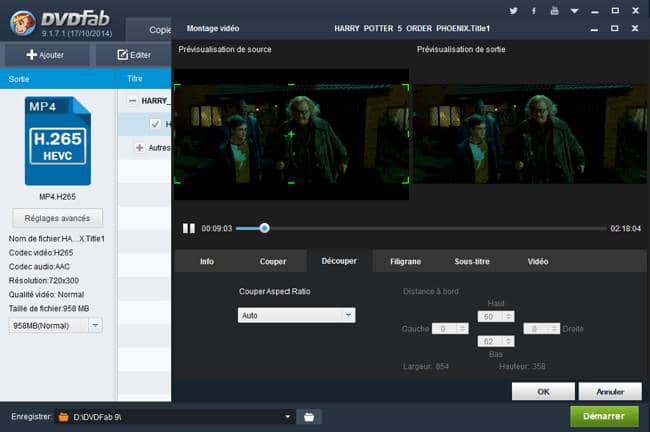650x432 pixels.
Task: Click the Taille de fichier:958 MB text
Action: pyautogui.click(x=49, y=308)
